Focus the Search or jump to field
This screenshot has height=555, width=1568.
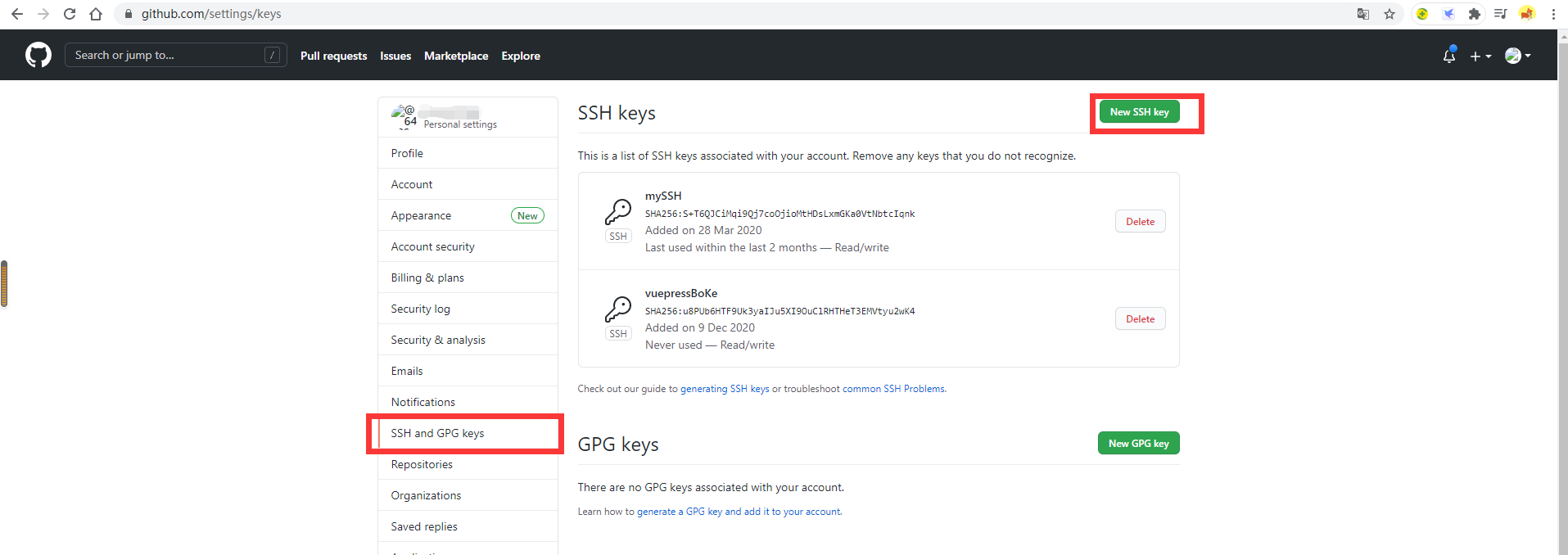(x=176, y=55)
